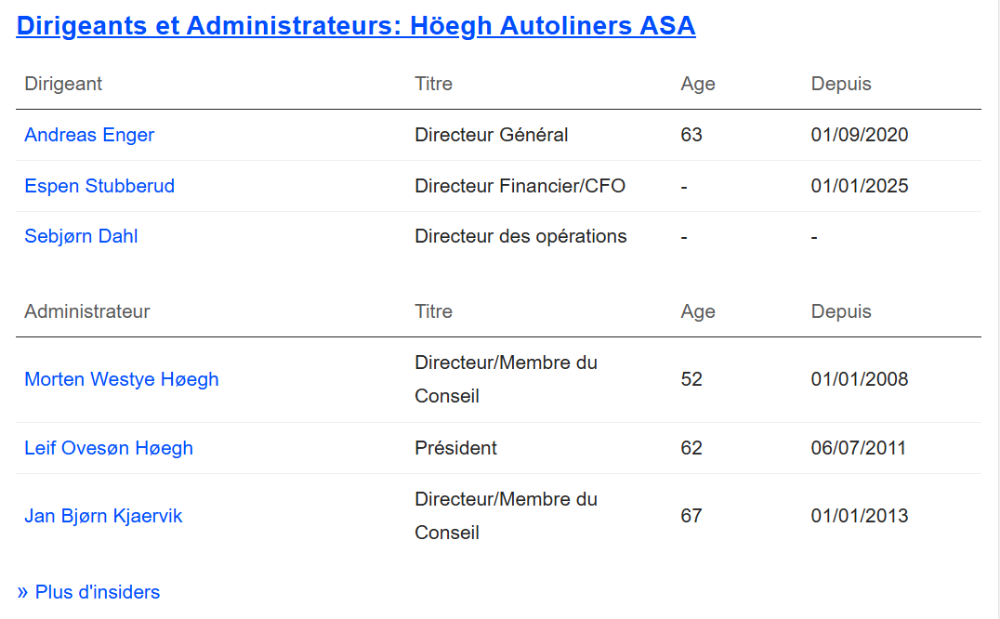Open the Dirigeants et Administrateurs heading link
The width and height of the screenshot is (1000, 619).
click(355, 26)
